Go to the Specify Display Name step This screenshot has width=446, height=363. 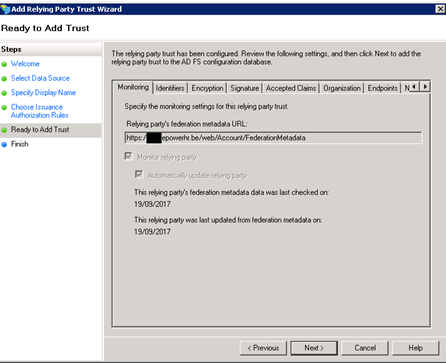pos(43,92)
